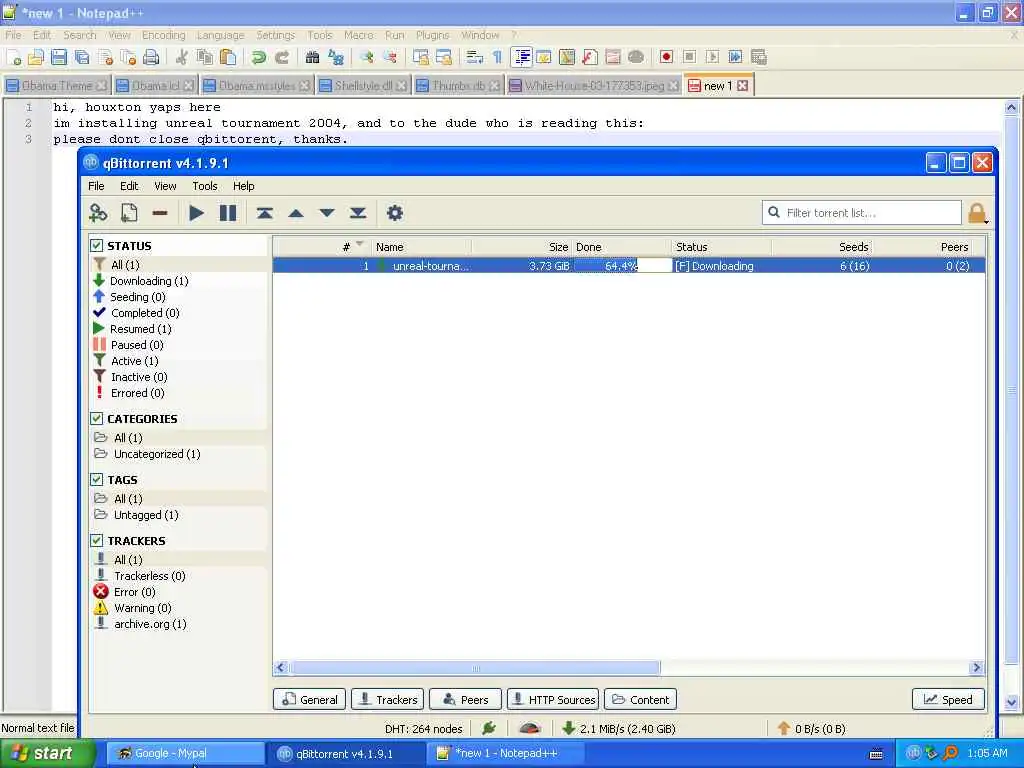Click the Delete torrent minus icon
1024x768 pixels.
click(x=160, y=213)
